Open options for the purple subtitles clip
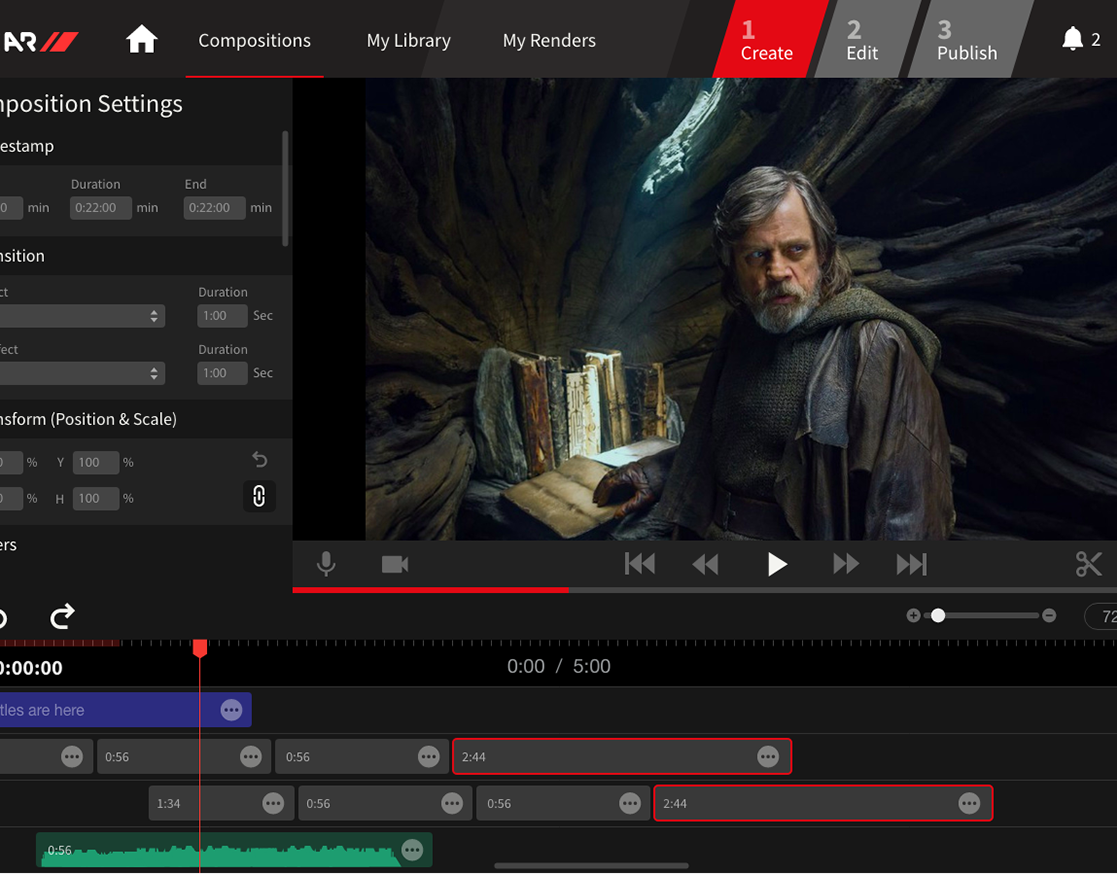The image size is (1117, 874). click(231, 710)
